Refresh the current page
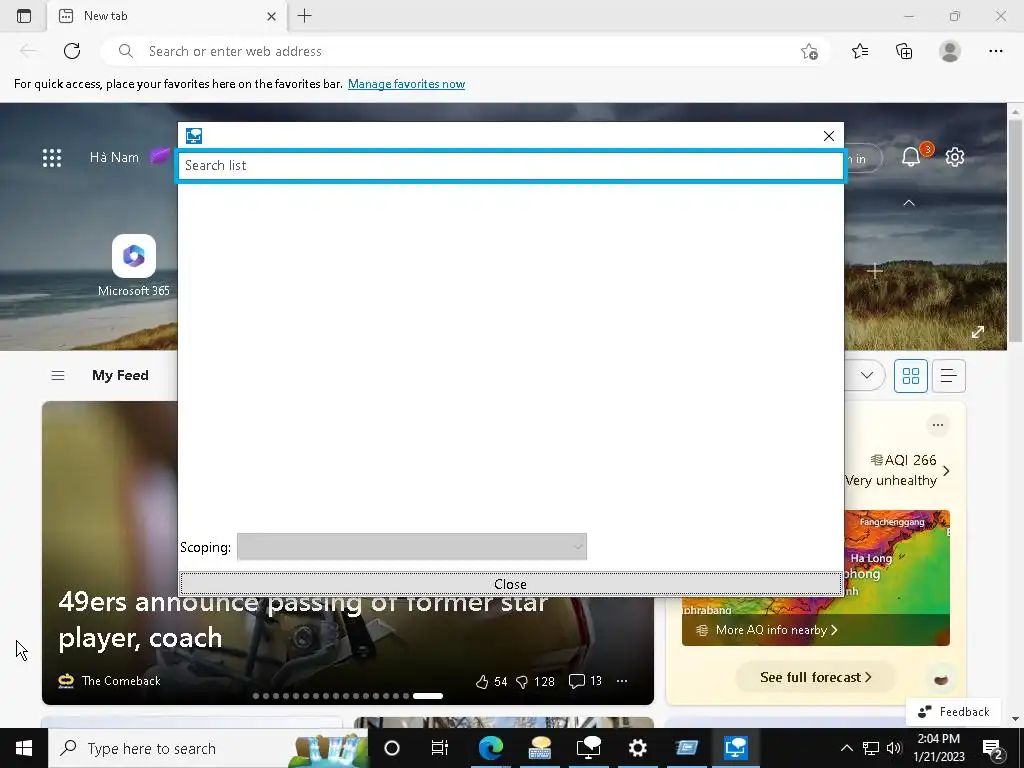Viewport: 1024px width, 768px height. (x=72, y=51)
